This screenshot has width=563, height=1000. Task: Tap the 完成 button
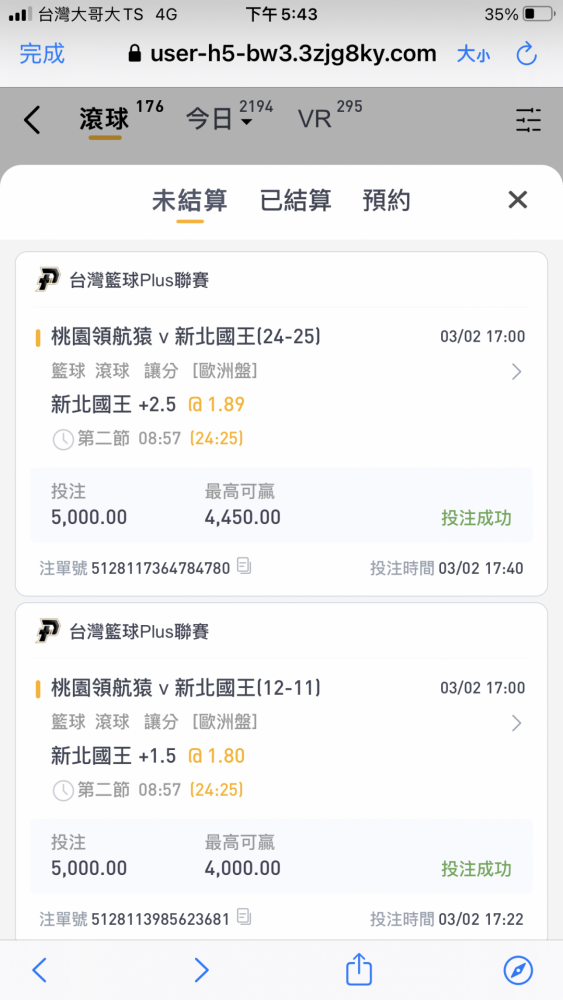pos(42,54)
